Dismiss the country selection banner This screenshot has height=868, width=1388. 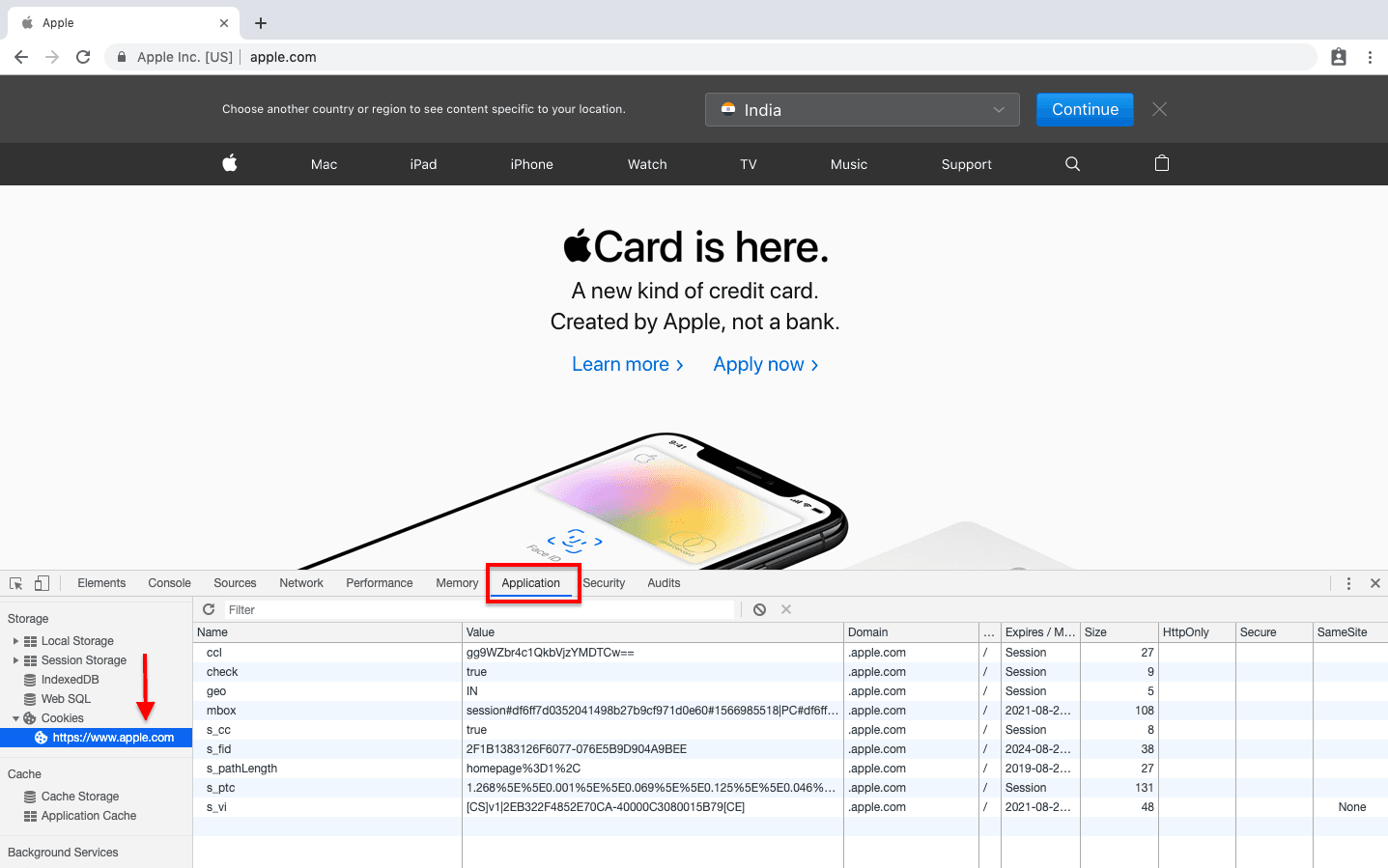click(x=1160, y=109)
